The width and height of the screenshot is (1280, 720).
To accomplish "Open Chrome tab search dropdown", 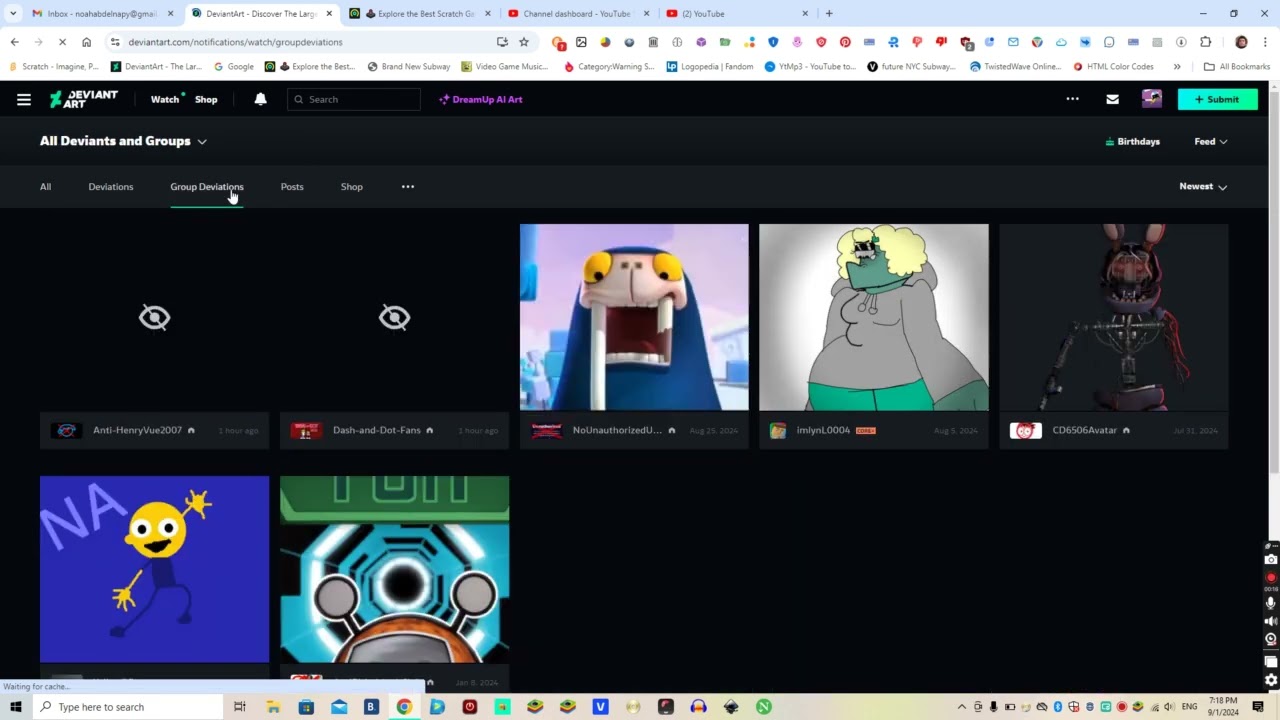I will (12, 14).
